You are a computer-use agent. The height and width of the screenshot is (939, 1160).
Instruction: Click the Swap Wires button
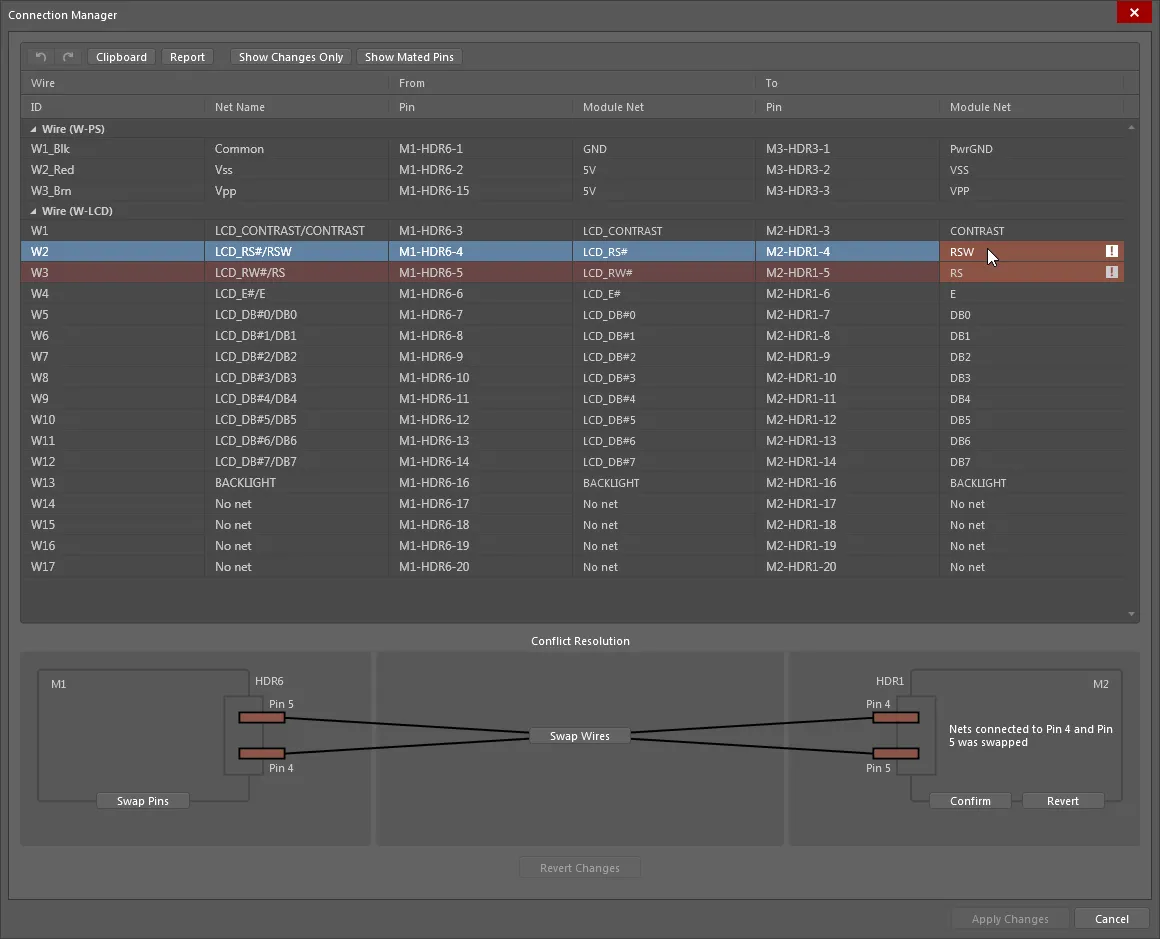click(x=580, y=736)
